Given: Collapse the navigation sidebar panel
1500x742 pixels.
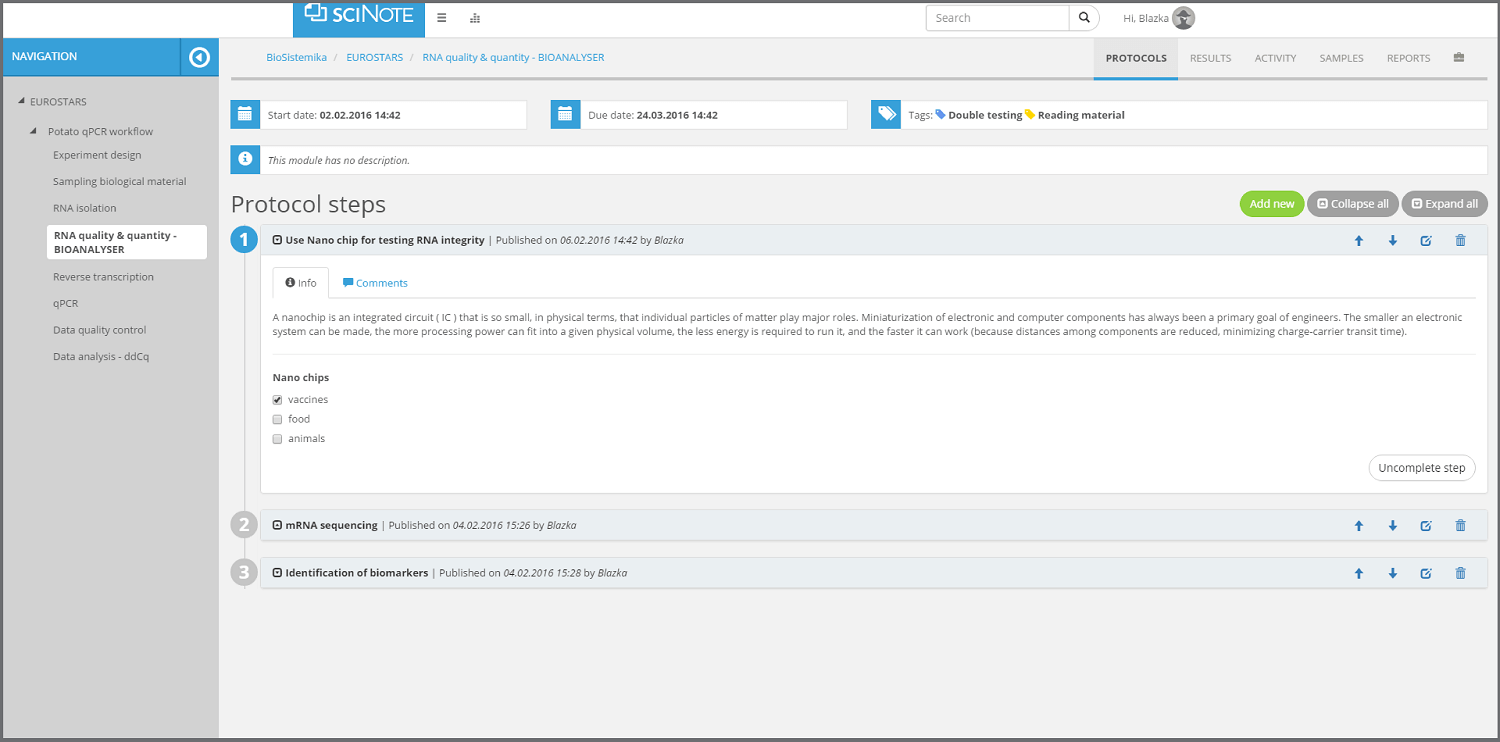Looking at the screenshot, I should pyautogui.click(x=198, y=57).
